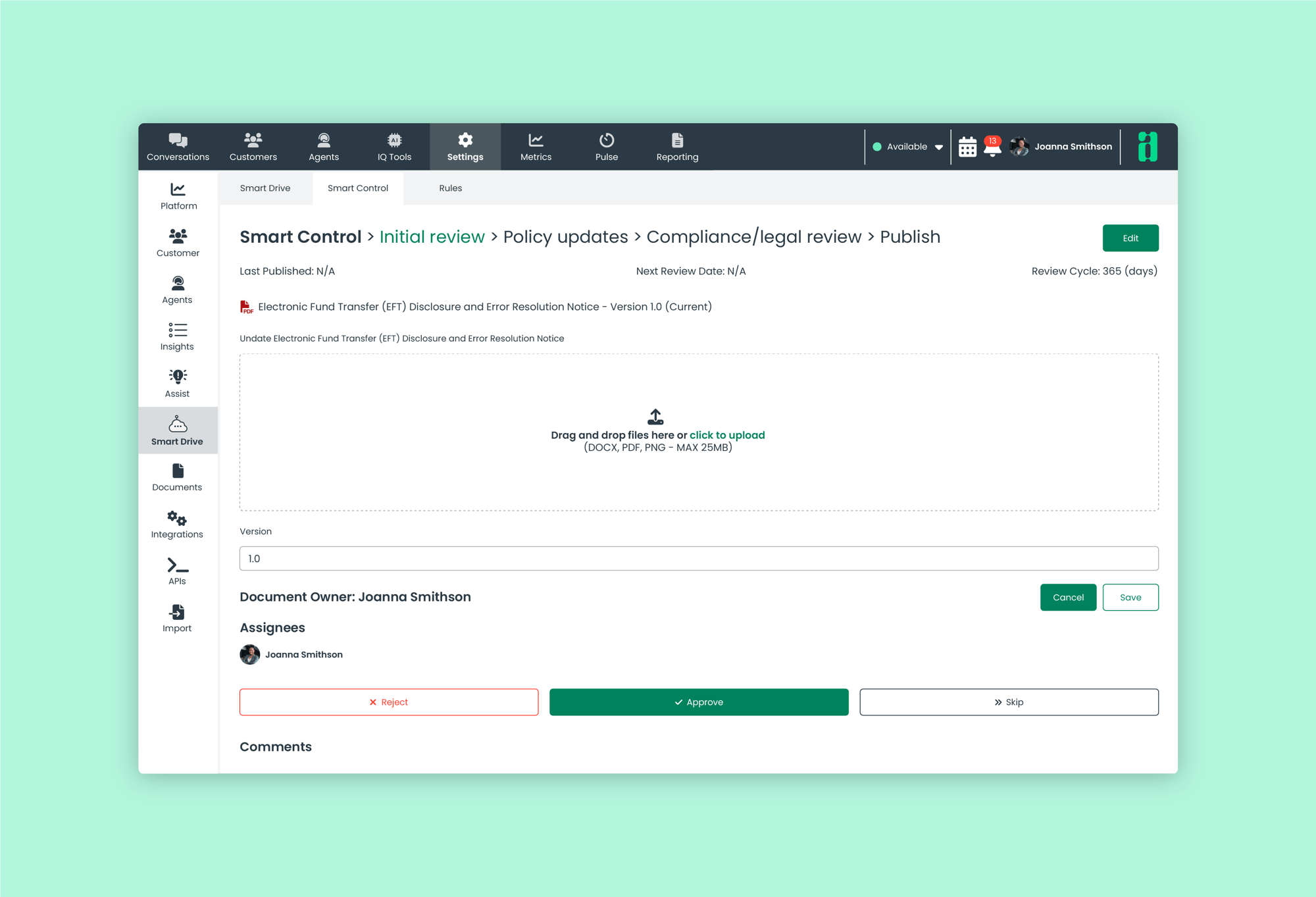Click the Edit button
This screenshot has height=897, width=1316.
tap(1130, 238)
